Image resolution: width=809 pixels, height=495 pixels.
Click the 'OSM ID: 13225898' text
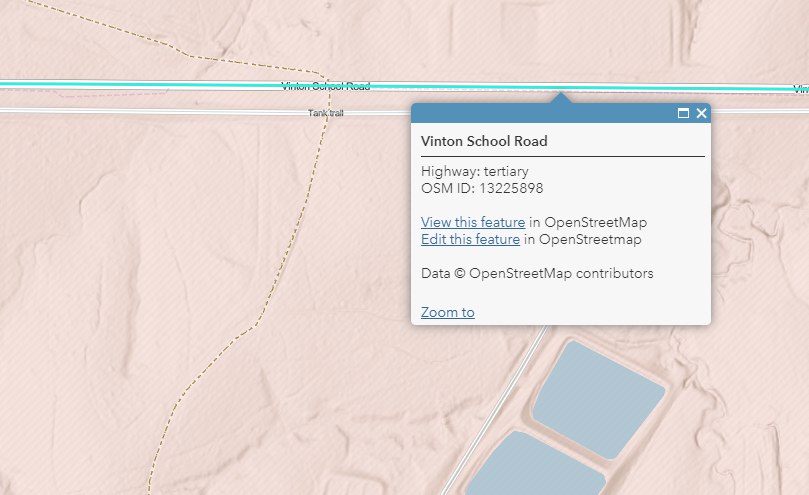[482, 188]
